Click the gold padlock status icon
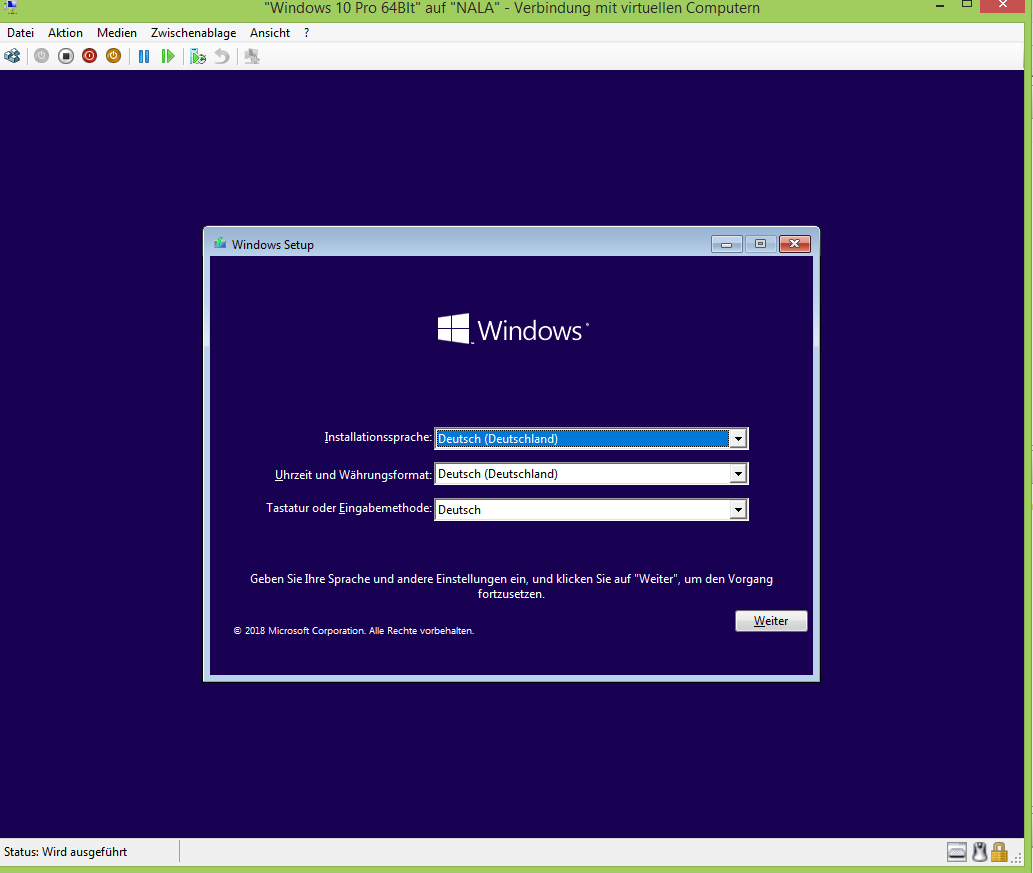The height and width of the screenshot is (873, 1033). coord(999,852)
